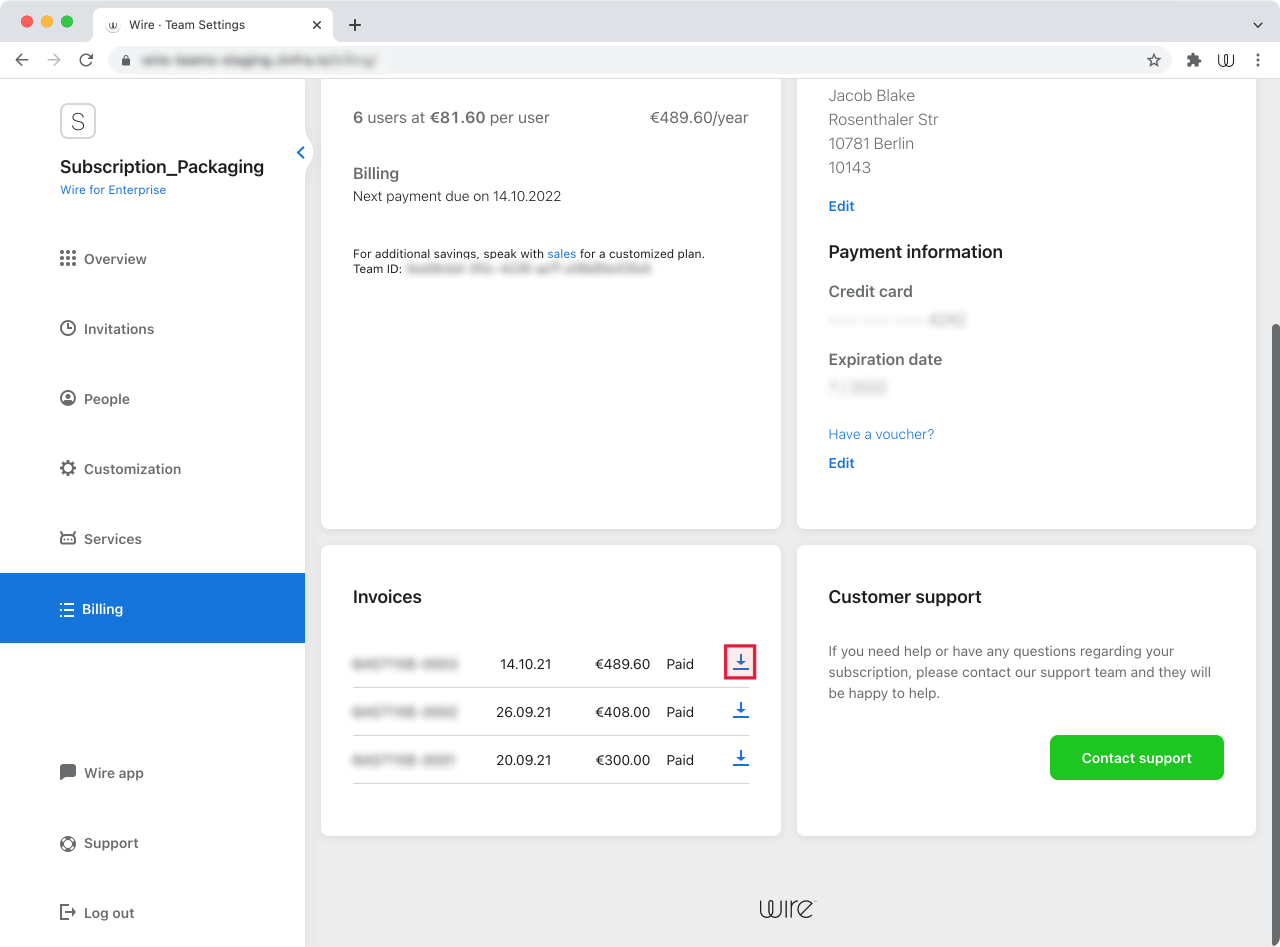Image resolution: width=1280 pixels, height=947 pixels.
Task: Click the €300.00 invoice amount
Action: click(x=622, y=760)
